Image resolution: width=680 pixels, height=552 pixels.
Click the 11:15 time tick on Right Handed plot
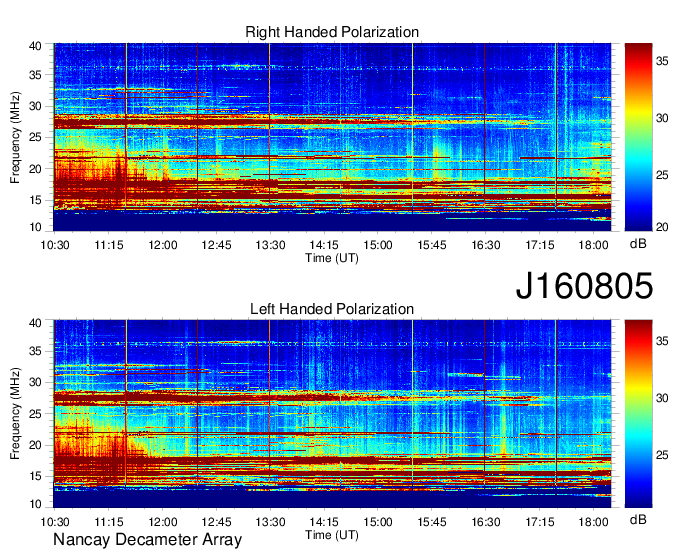[109, 245]
